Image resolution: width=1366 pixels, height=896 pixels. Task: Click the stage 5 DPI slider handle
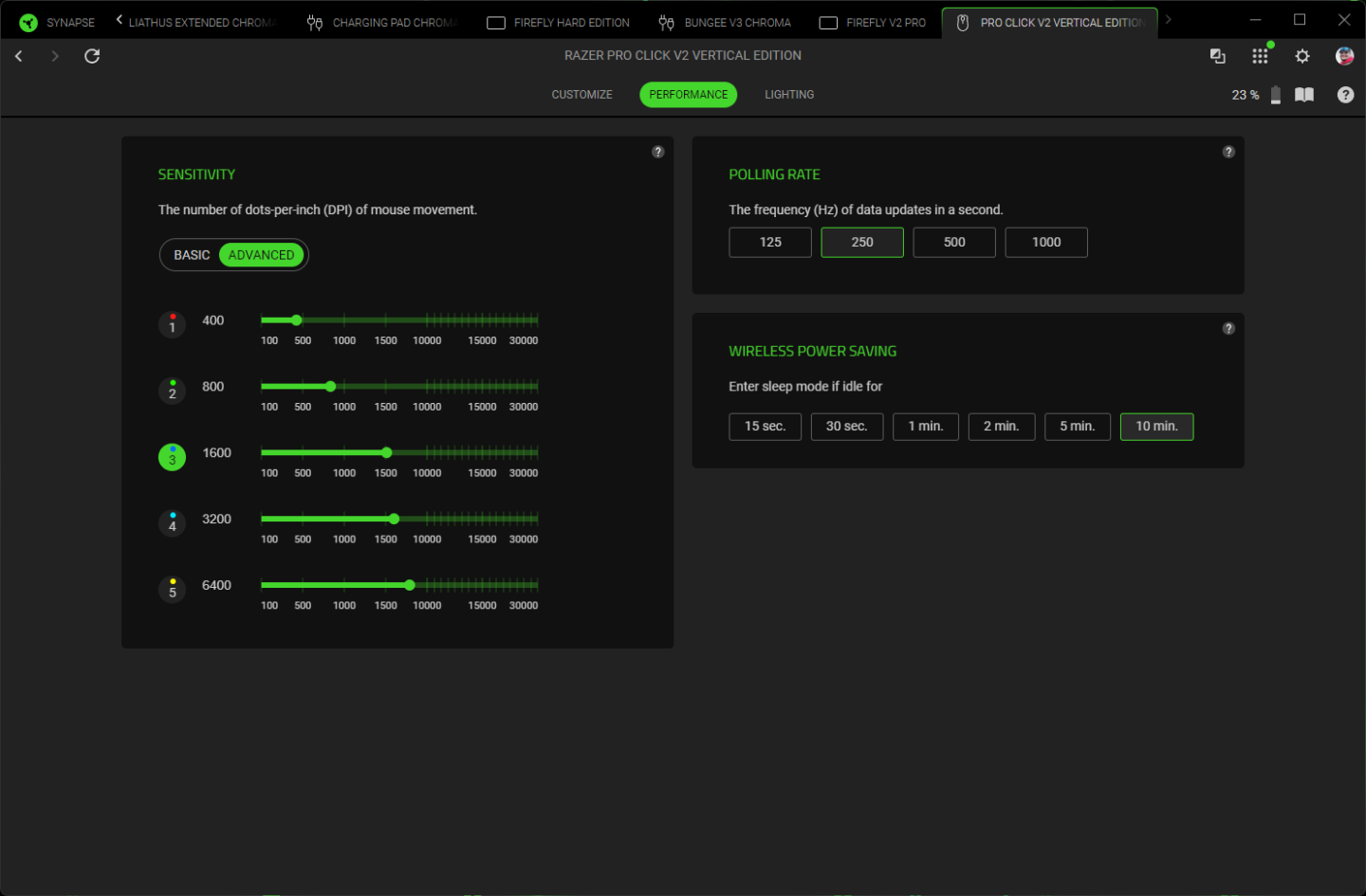(410, 586)
